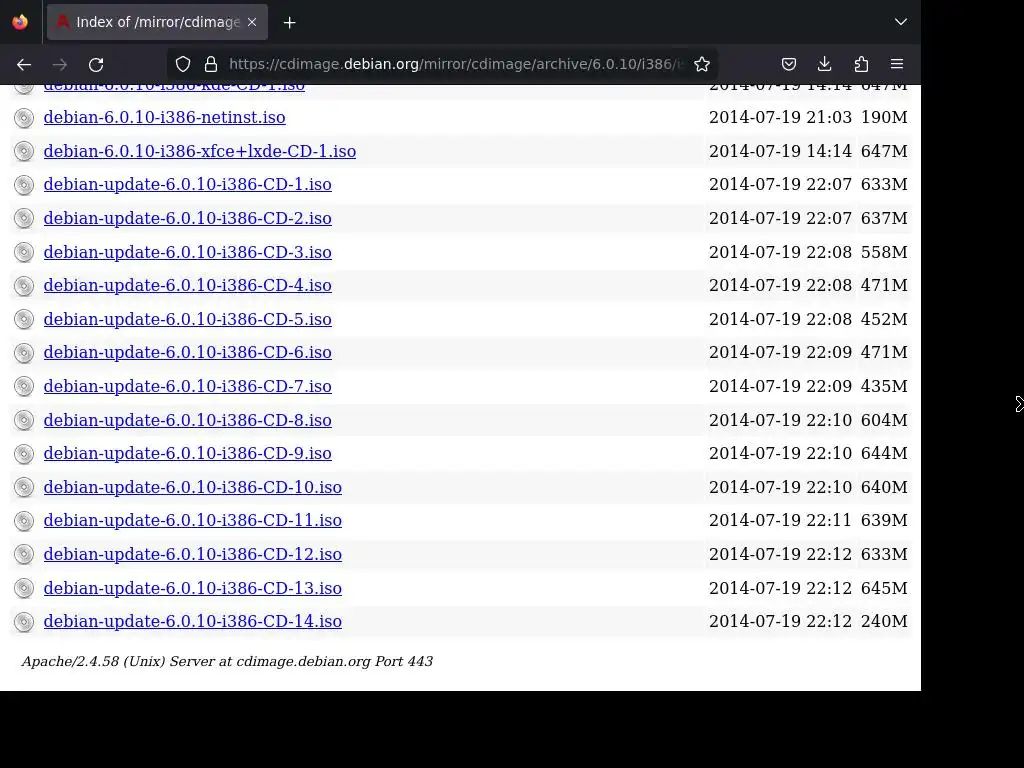Select the Index of /mirror/cdimage tab

coord(157,22)
